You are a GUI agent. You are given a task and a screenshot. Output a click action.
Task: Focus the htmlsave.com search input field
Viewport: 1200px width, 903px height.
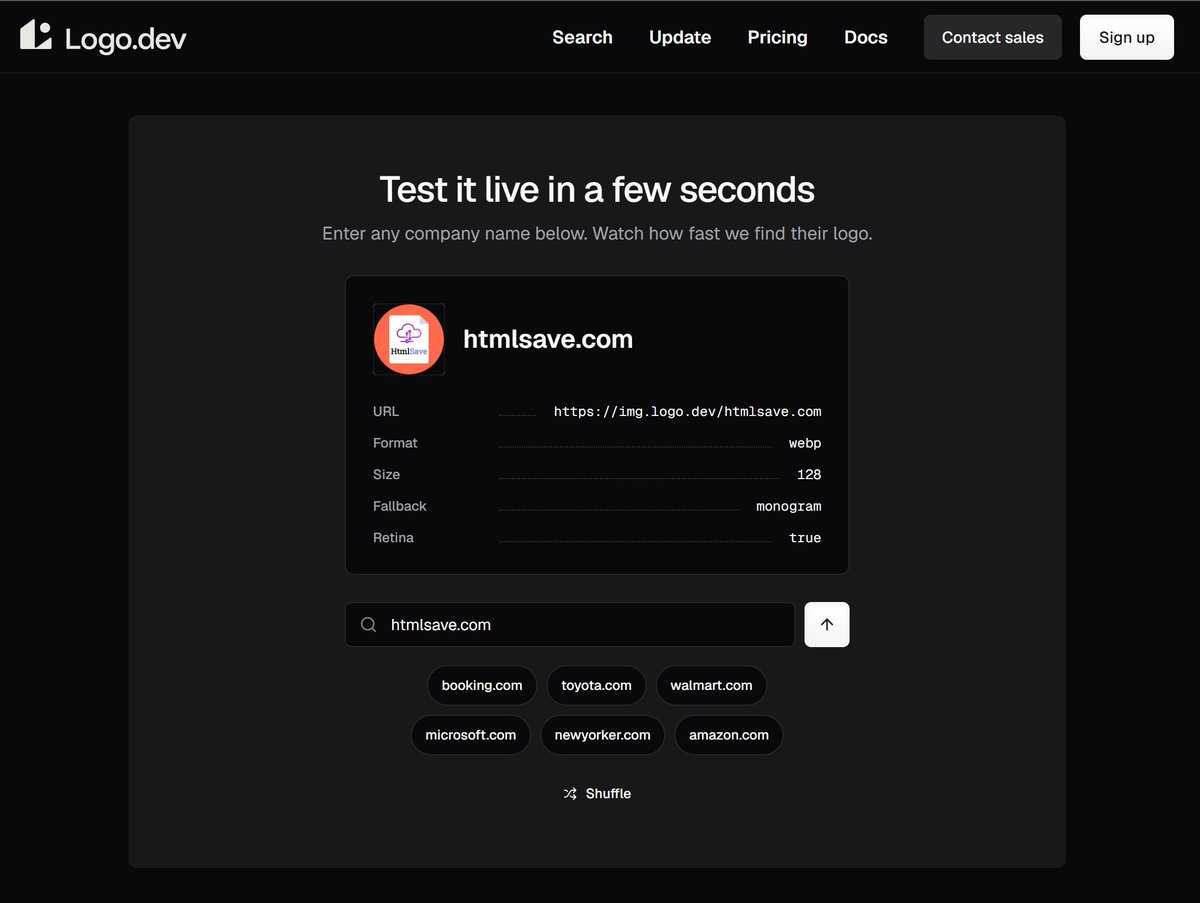click(570, 624)
